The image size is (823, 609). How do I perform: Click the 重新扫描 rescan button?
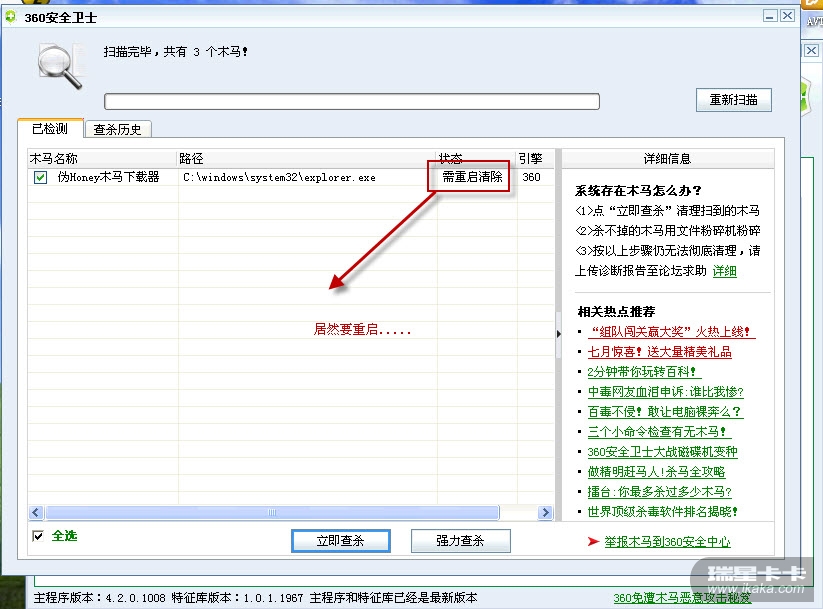[733, 100]
